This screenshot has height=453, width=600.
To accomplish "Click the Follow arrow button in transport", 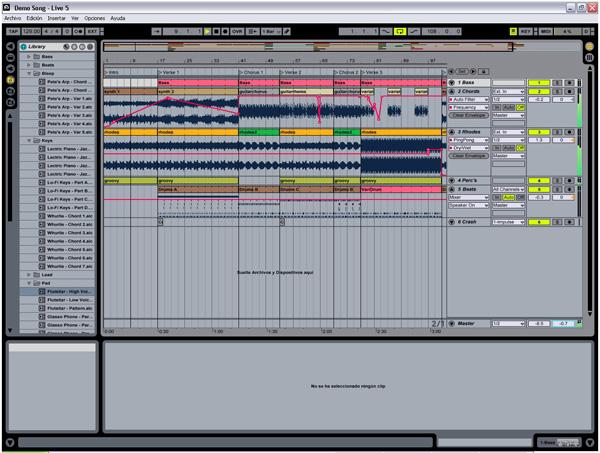I will 157,31.
